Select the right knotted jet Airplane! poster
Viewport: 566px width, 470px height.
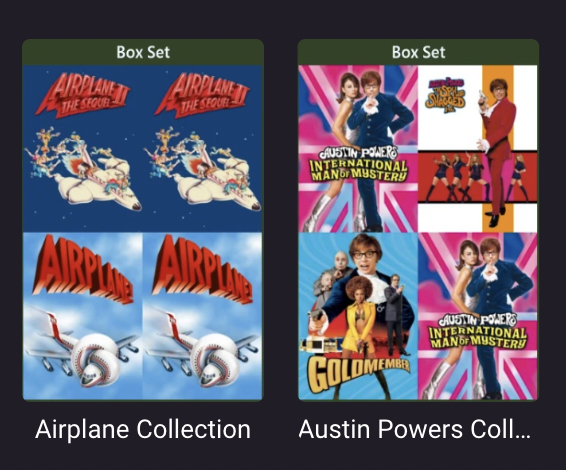203,316
